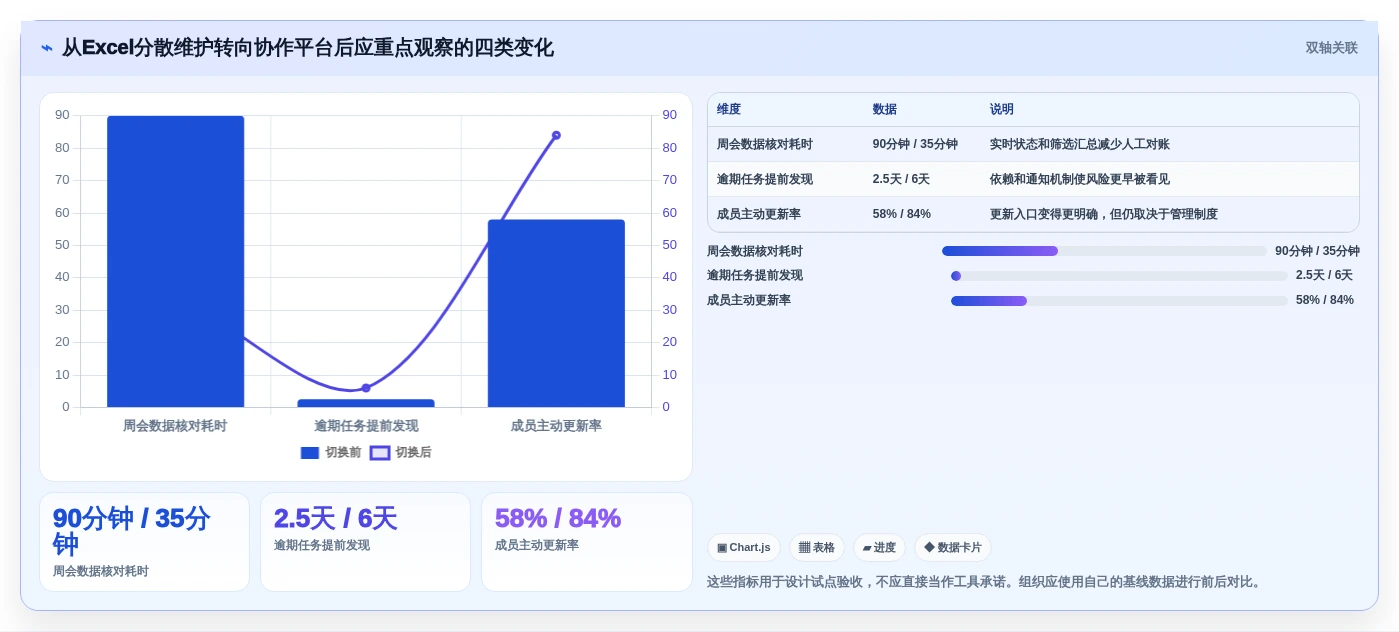Click the progress value 2.5天 / 6天
This screenshot has height=632, width=1399.
[x=1324, y=276]
